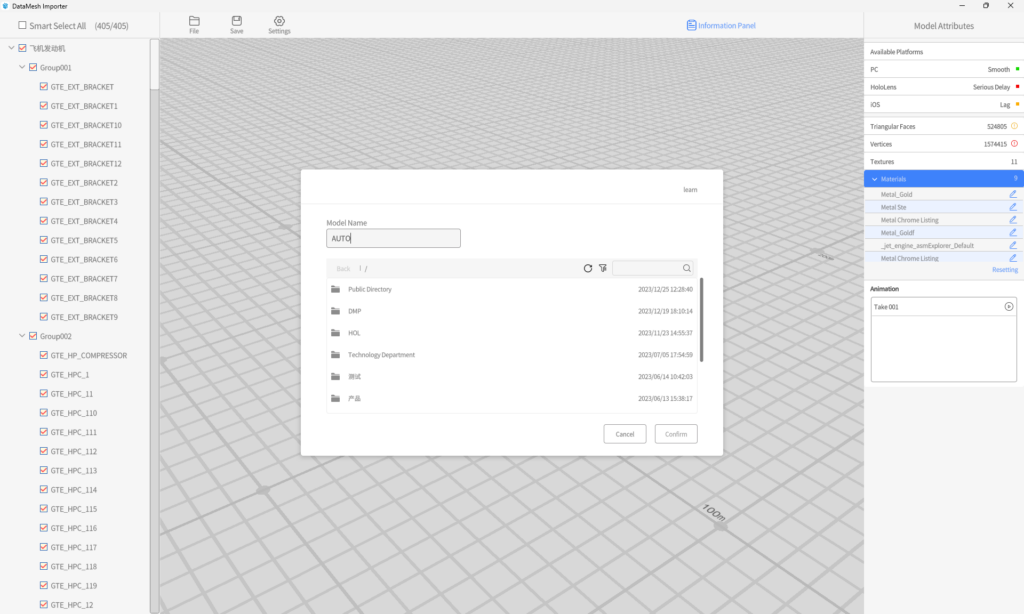The height and width of the screenshot is (614, 1024).
Task: Select GTE_EXT_BRACKET5 tree item
Action: pyautogui.click(x=84, y=240)
